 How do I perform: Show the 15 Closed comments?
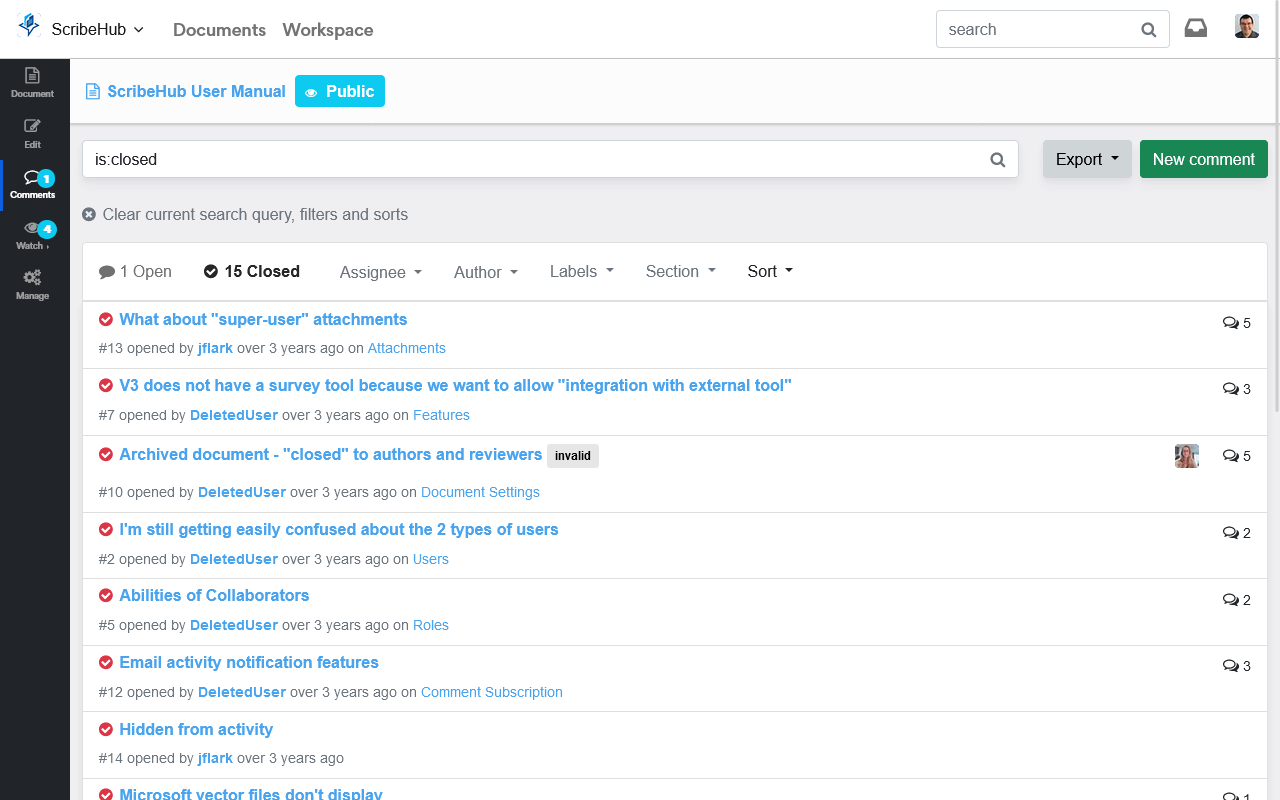pyautogui.click(x=252, y=272)
